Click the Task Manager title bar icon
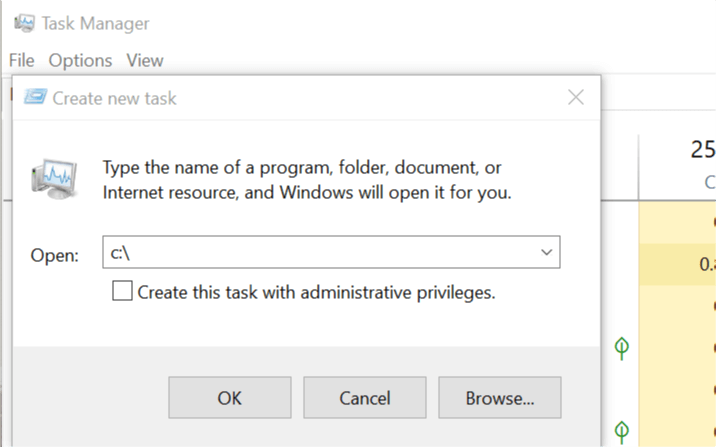 [24, 23]
